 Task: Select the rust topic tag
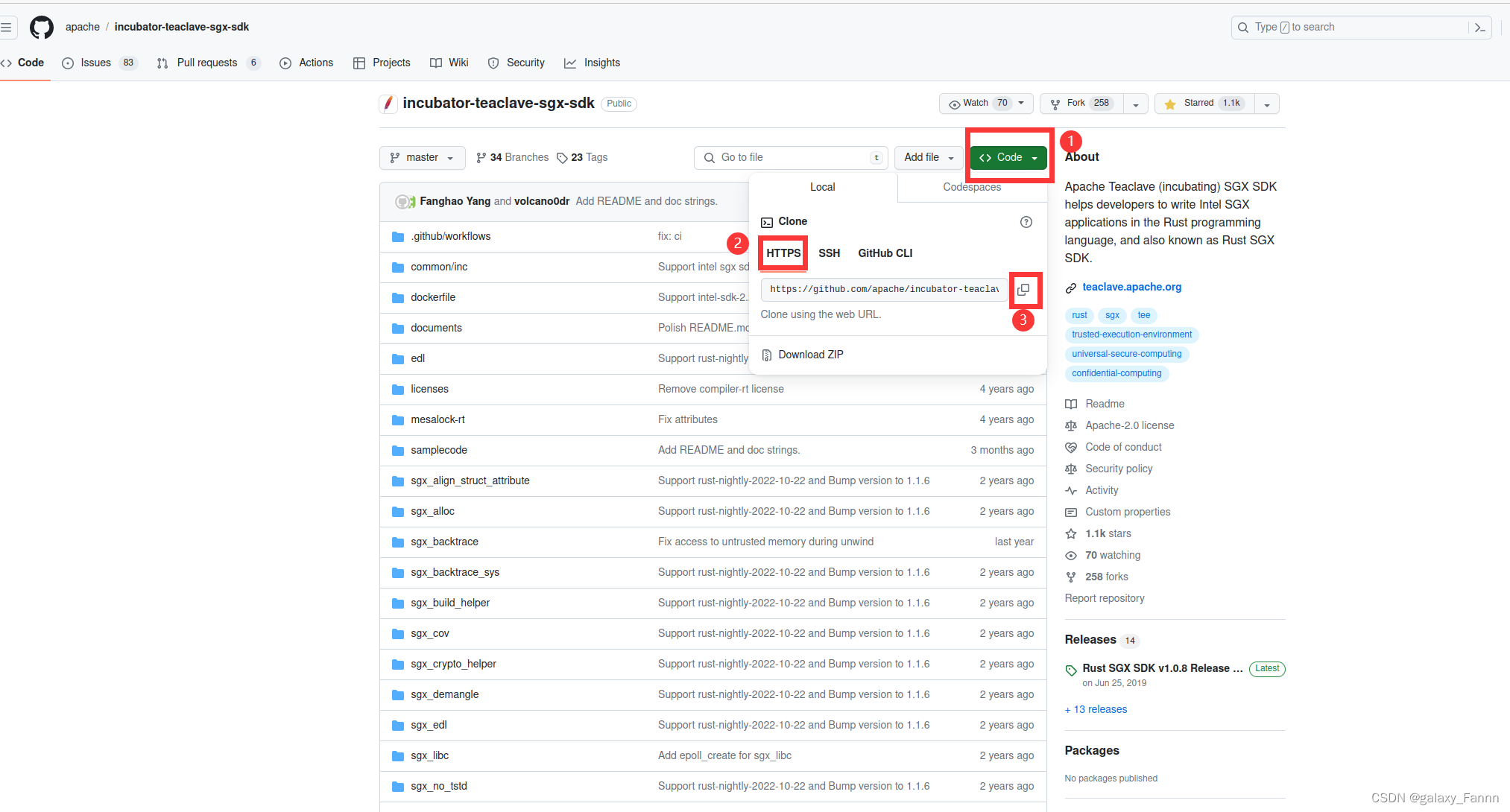[x=1078, y=316]
